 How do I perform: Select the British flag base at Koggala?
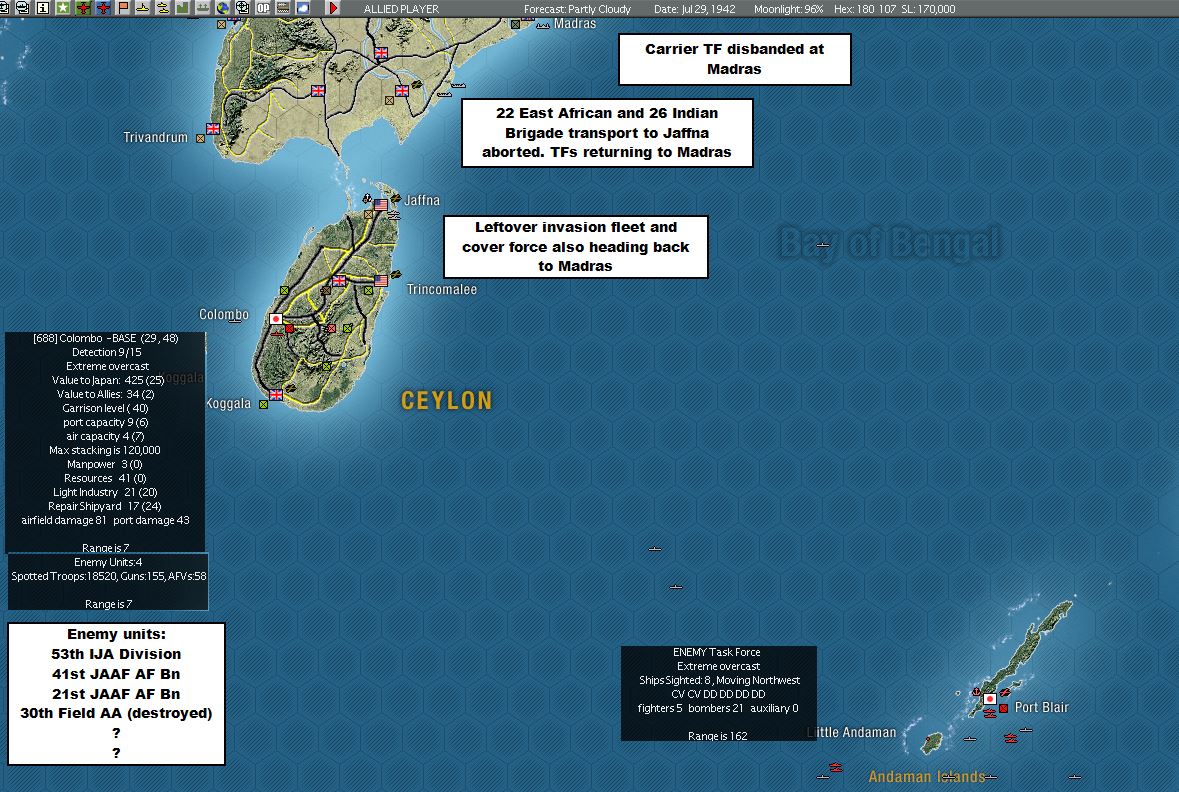pyautogui.click(x=276, y=394)
